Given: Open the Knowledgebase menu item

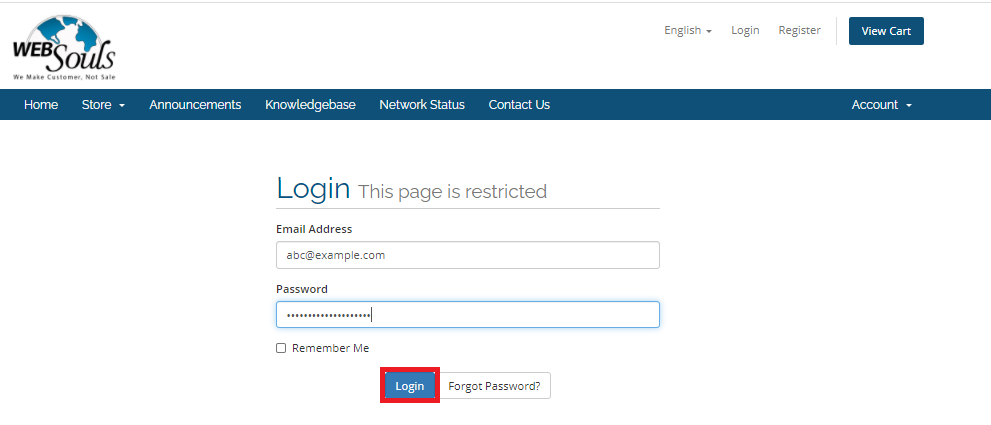Looking at the screenshot, I should coord(310,105).
